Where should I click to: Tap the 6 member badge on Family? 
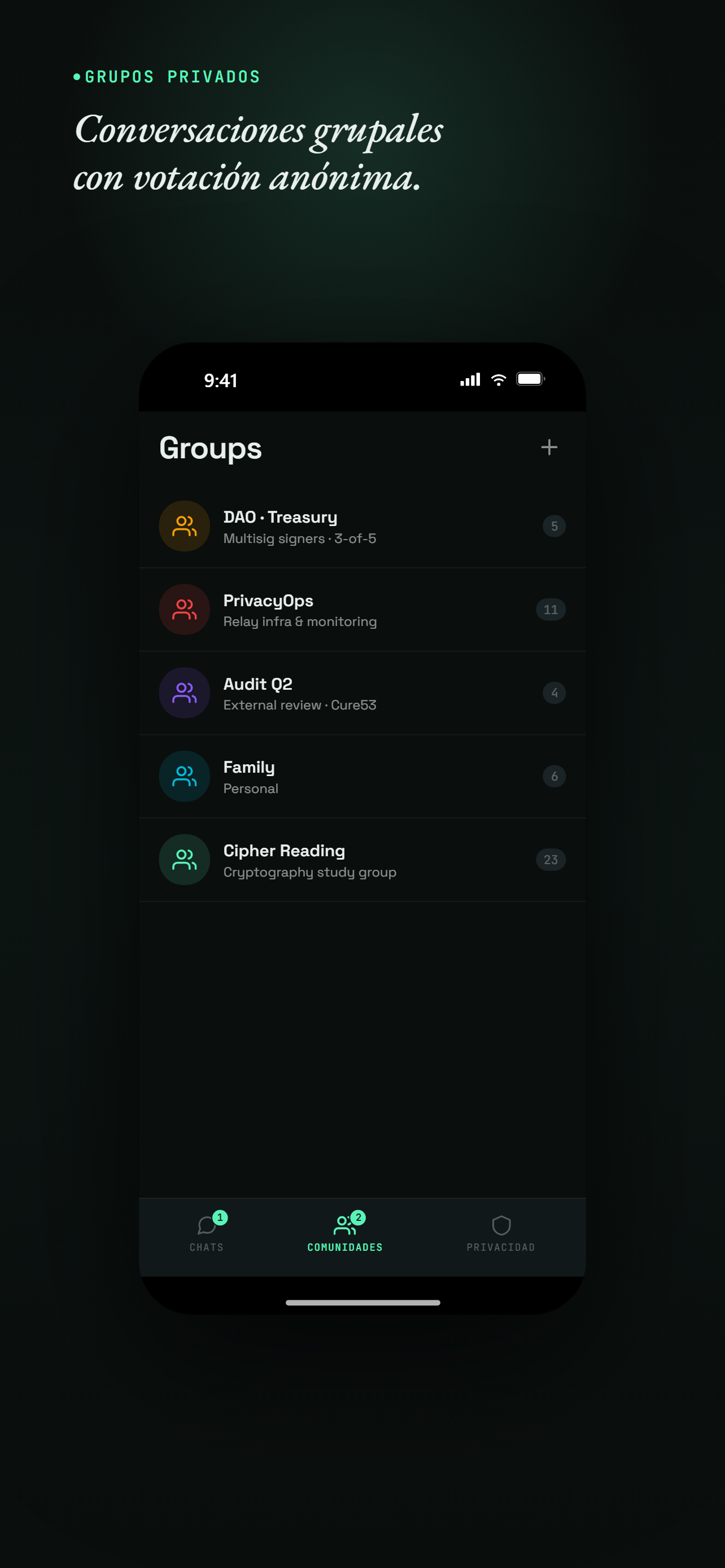(x=554, y=776)
